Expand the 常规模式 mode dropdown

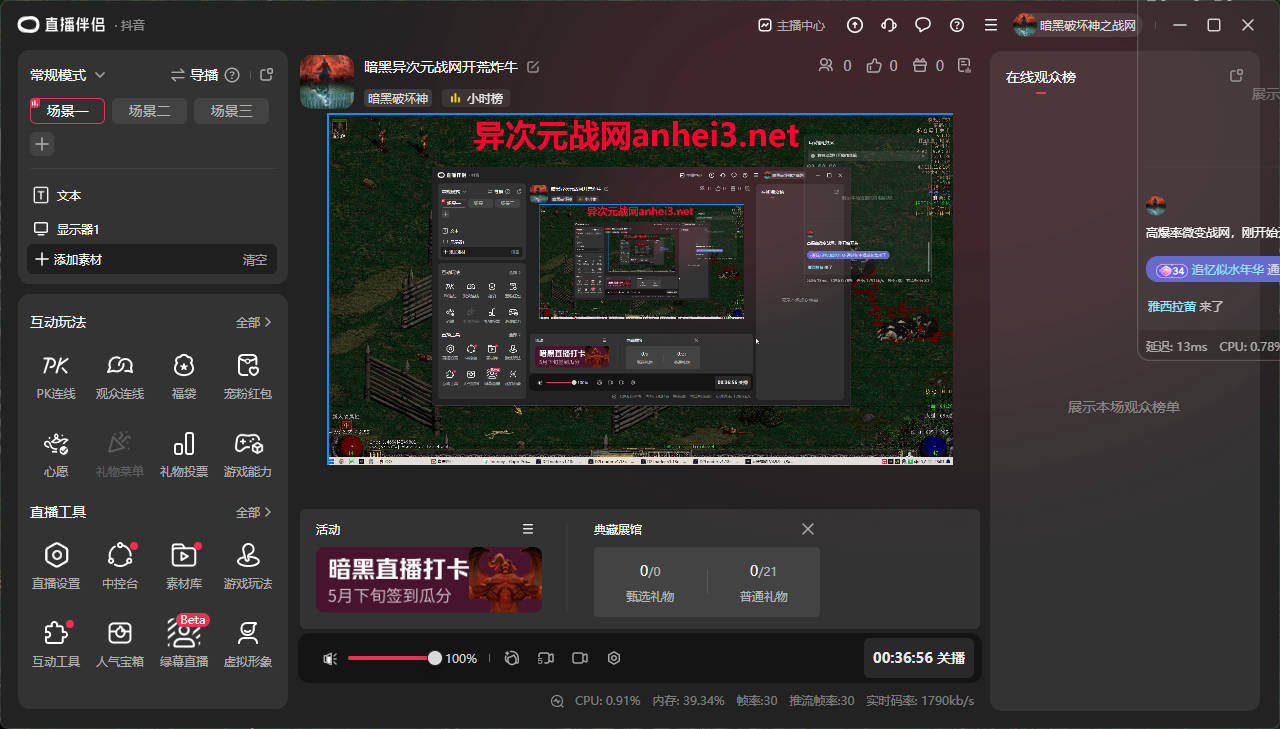coord(68,75)
